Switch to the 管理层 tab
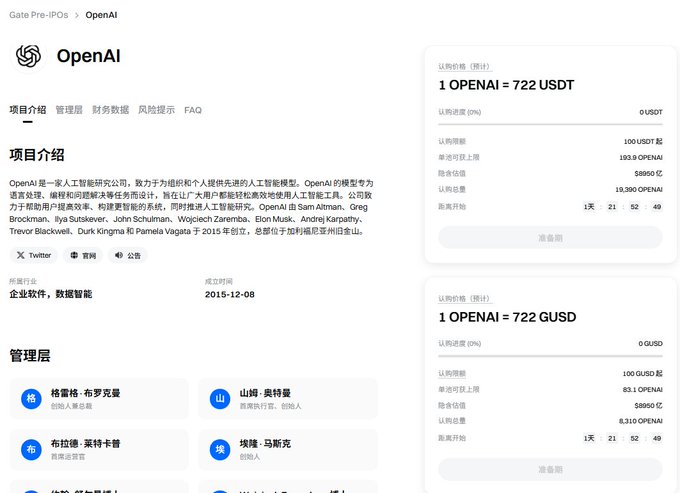 point(69,110)
